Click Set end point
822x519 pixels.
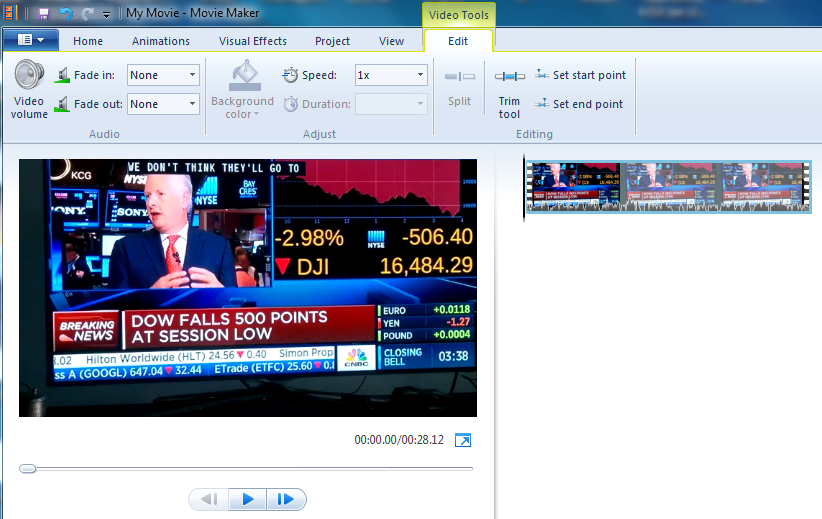(579, 104)
